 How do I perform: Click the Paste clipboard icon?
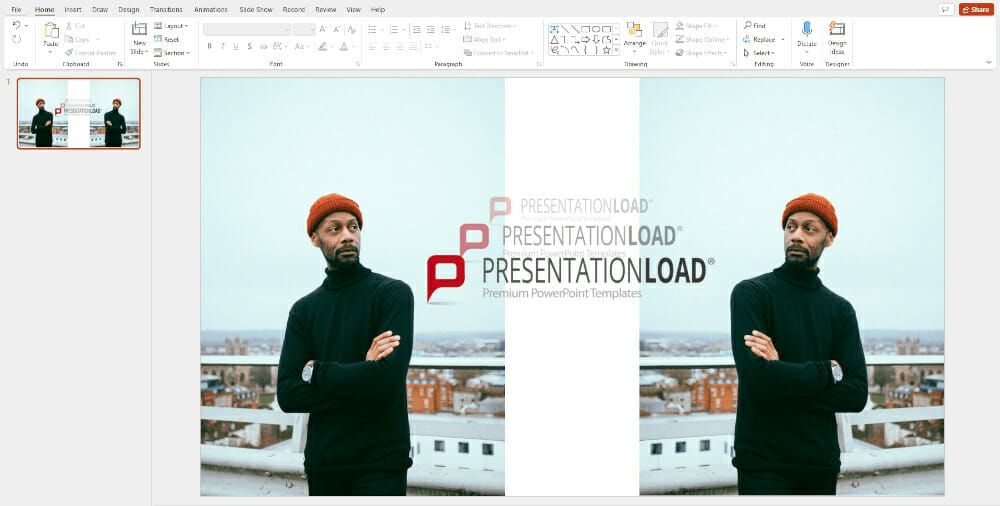tap(51, 29)
